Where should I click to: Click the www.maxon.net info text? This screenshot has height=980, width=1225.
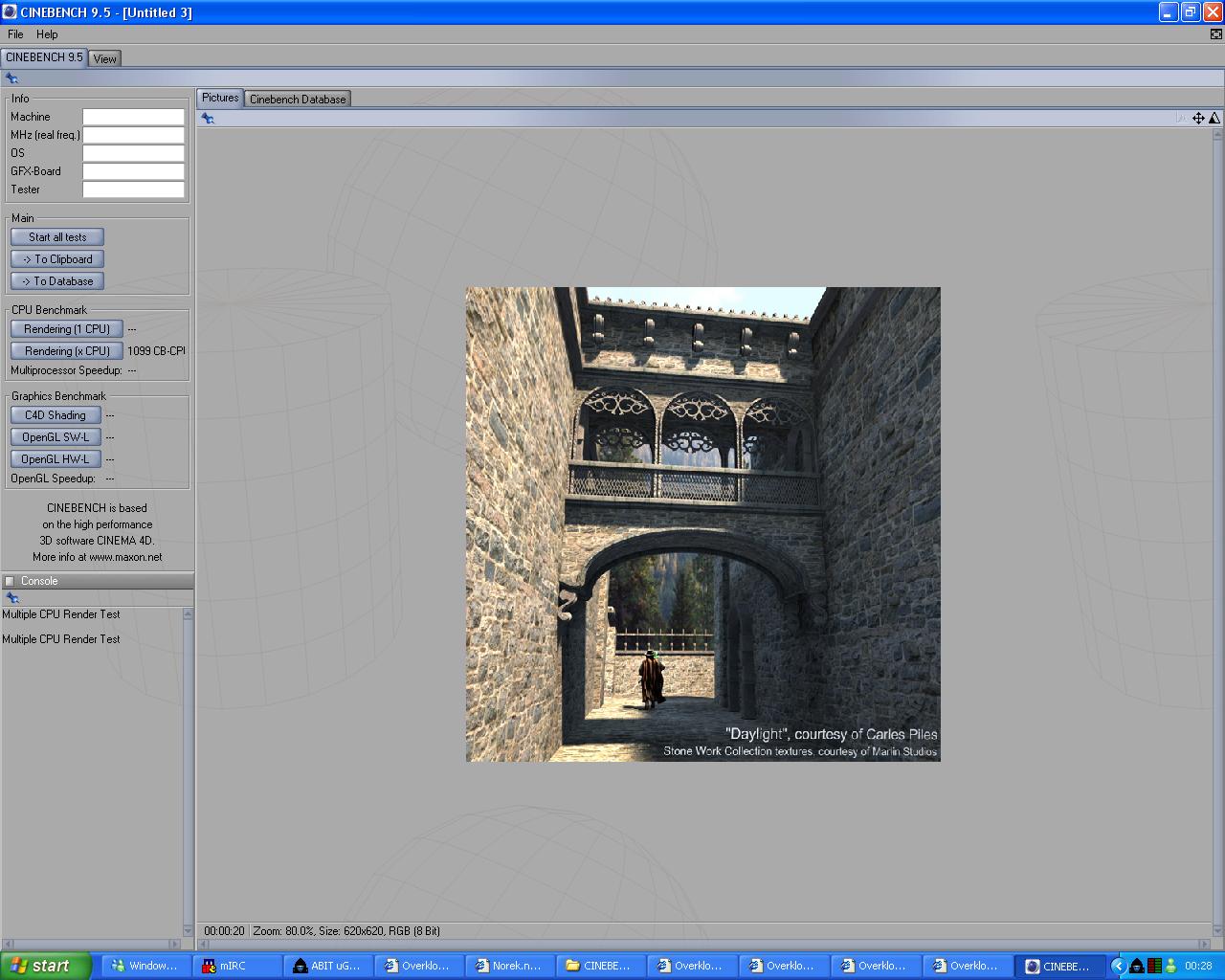click(x=125, y=557)
